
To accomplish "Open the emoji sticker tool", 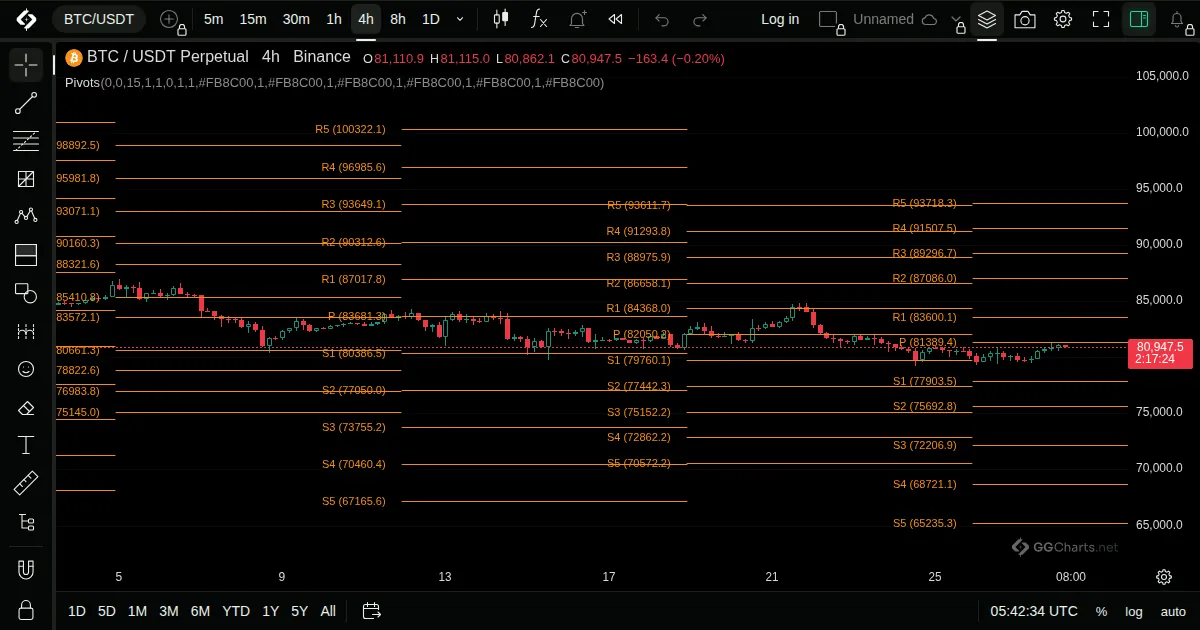I will coord(26,369).
